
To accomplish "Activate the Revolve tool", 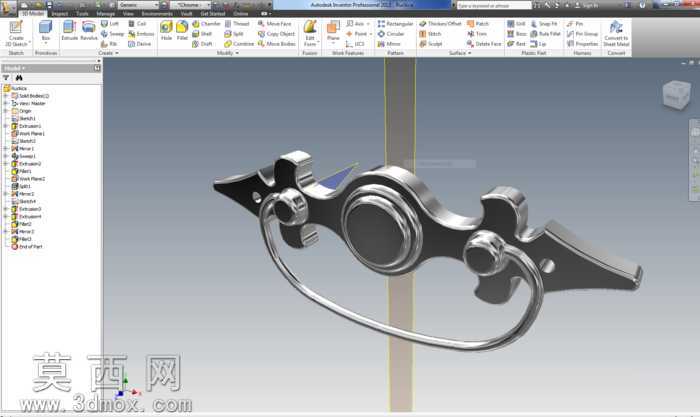I will [89, 31].
